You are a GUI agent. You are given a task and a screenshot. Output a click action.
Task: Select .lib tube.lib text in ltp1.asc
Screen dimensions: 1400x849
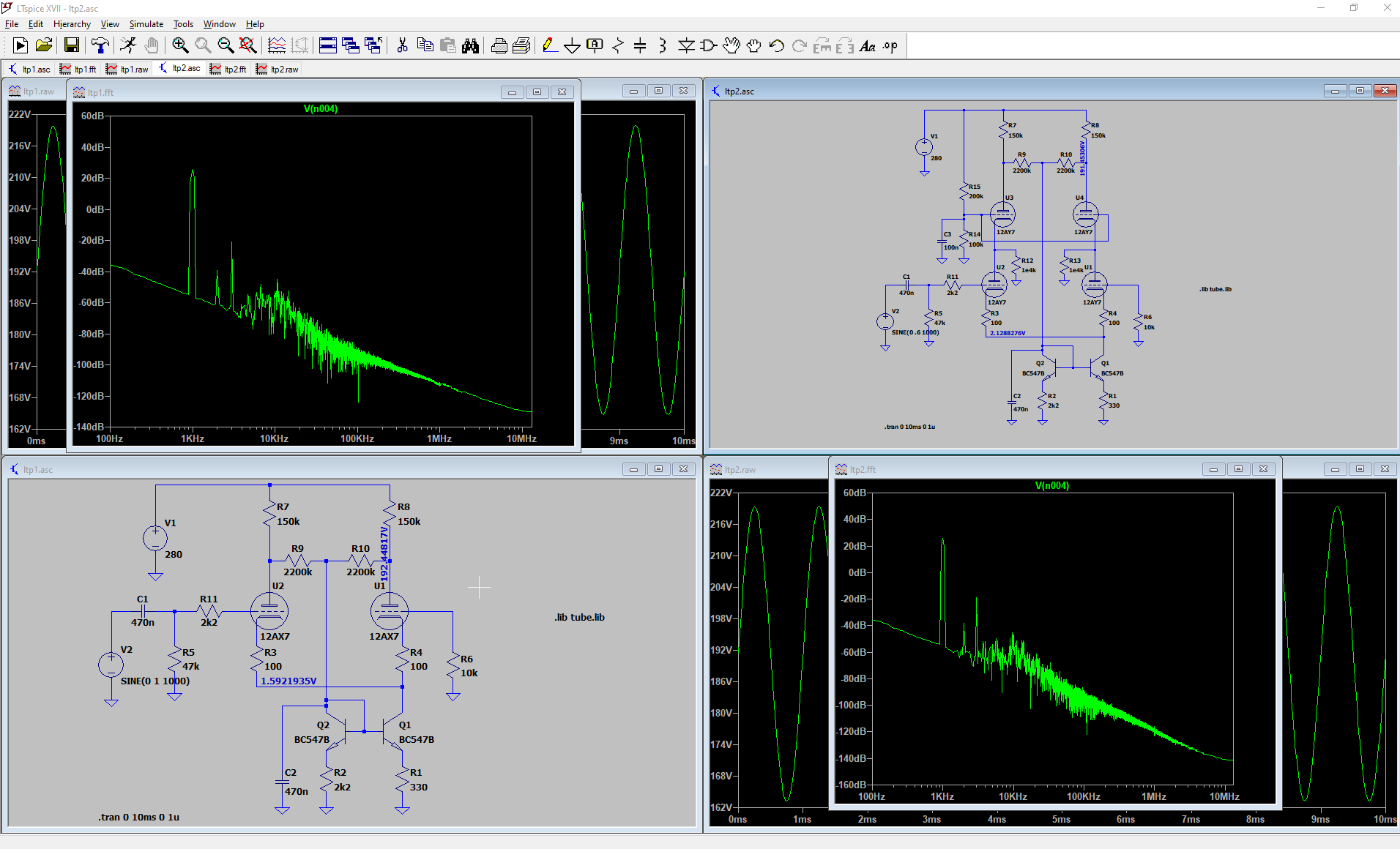click(x=579, y=617)
